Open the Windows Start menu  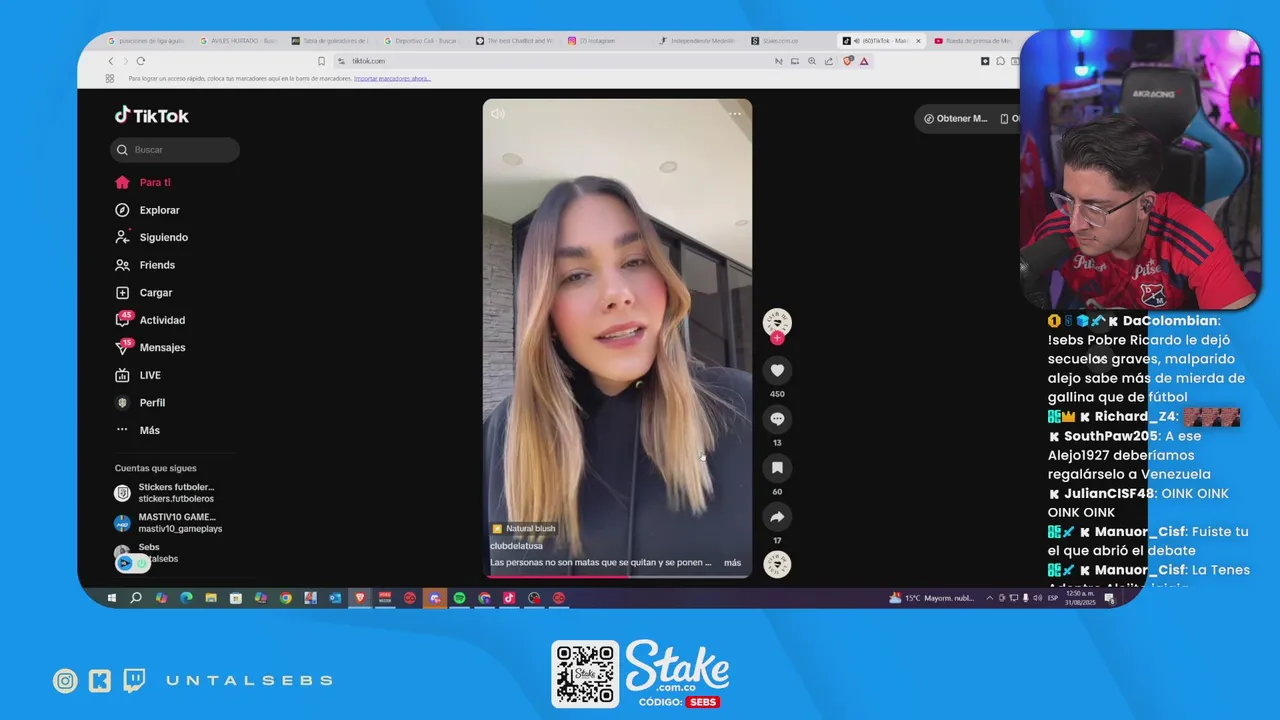click(111, 598)
